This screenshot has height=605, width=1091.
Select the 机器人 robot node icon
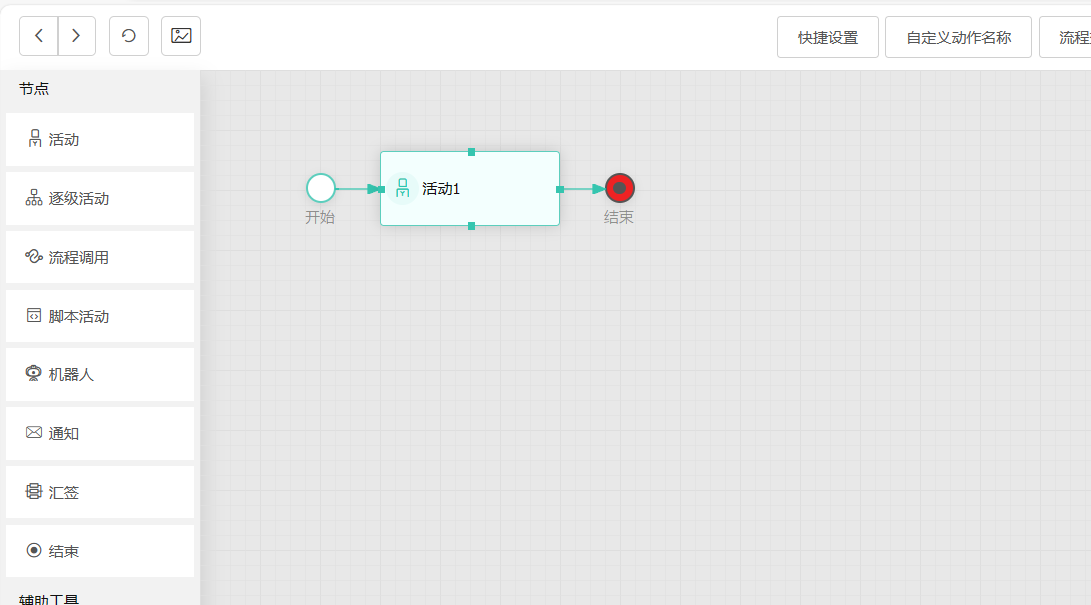[x=33, y=373]
